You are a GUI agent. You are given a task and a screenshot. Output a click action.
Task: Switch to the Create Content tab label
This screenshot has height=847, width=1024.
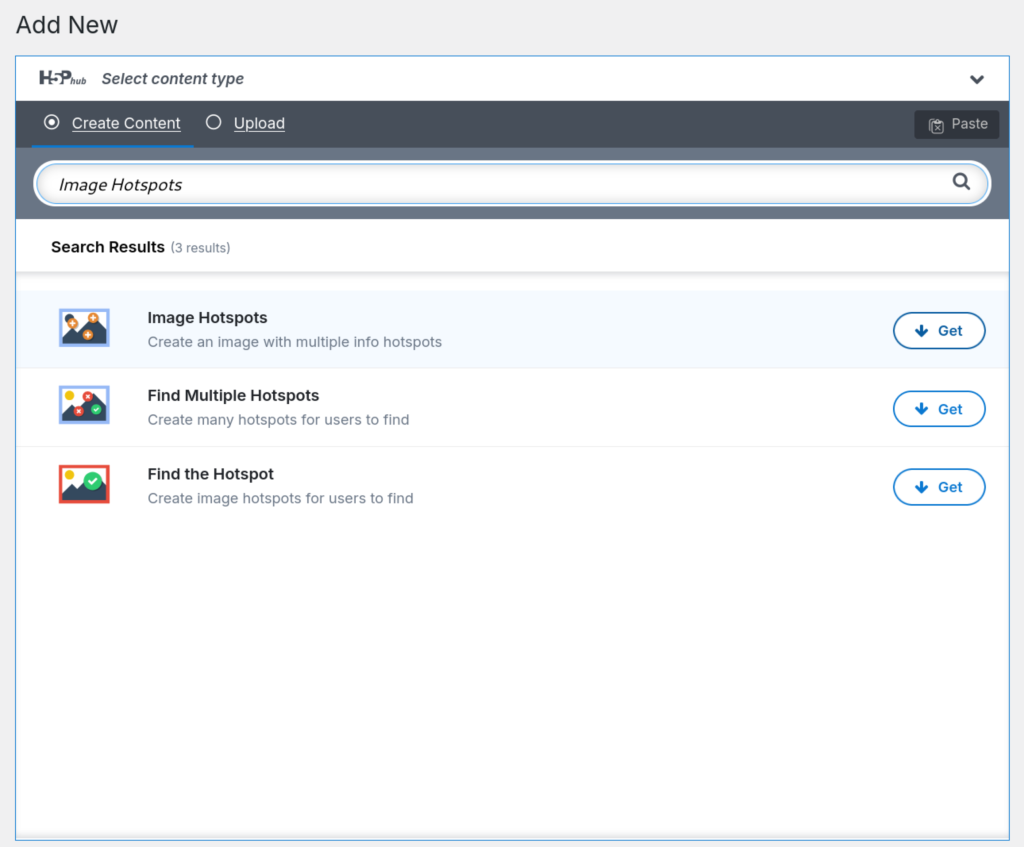click(x=126, y=124)
